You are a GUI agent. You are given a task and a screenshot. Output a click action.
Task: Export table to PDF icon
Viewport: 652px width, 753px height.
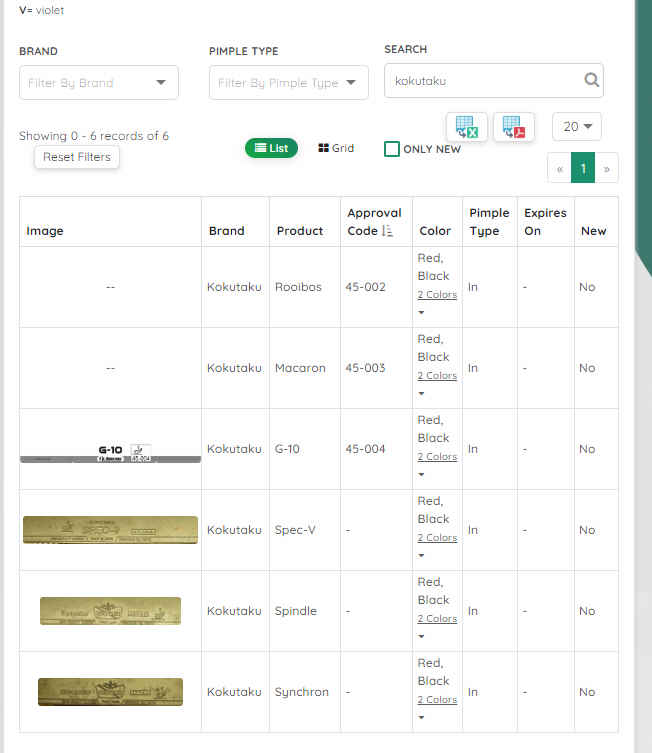coord(514,127)
